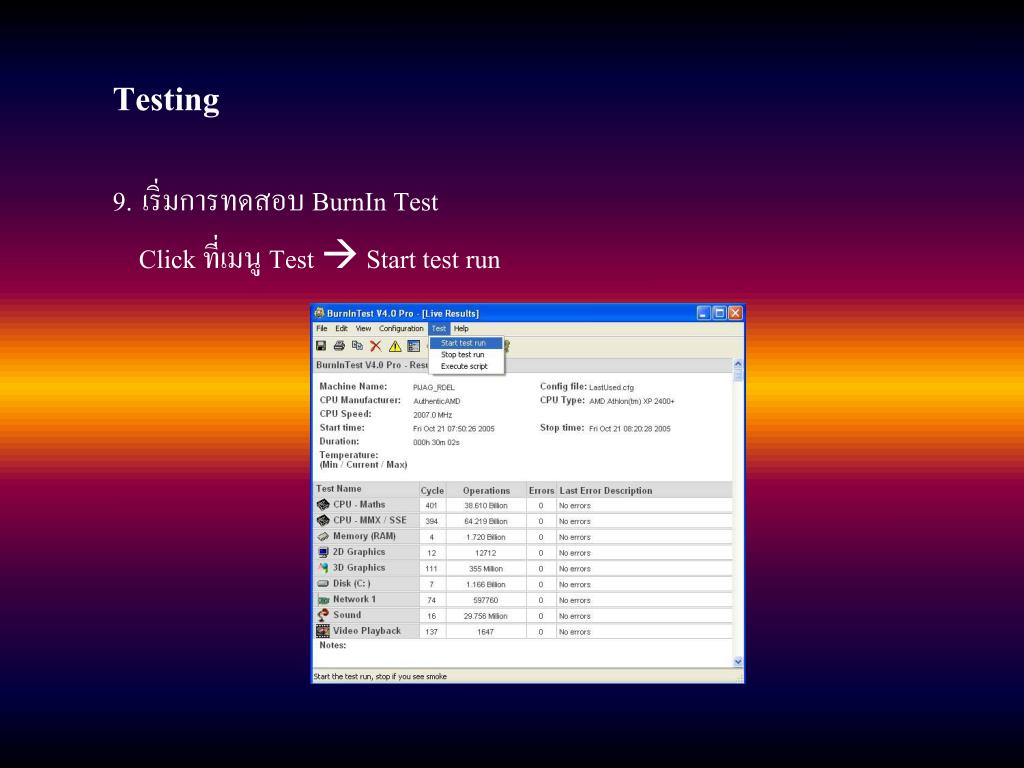
Task: Open the Help menu
Action: pos(461,329)
